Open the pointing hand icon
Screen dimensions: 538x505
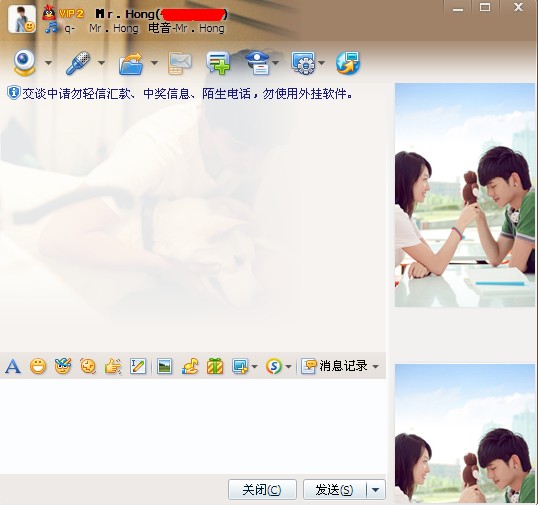(x=113, y=366)
